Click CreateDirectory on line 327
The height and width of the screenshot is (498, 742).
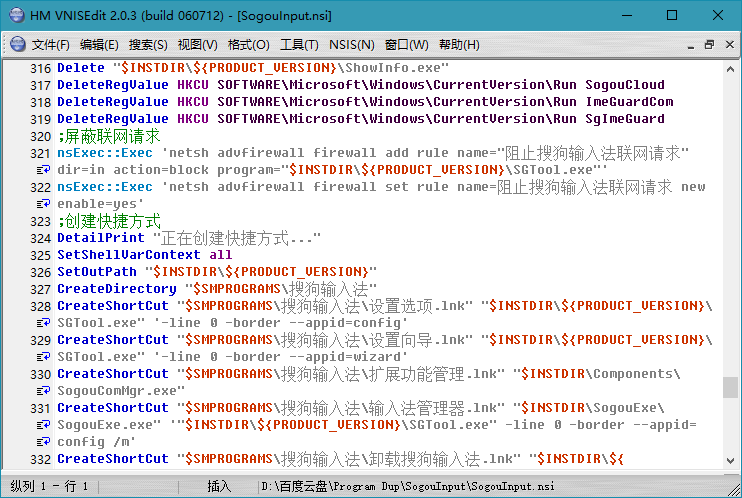point(117,289)
